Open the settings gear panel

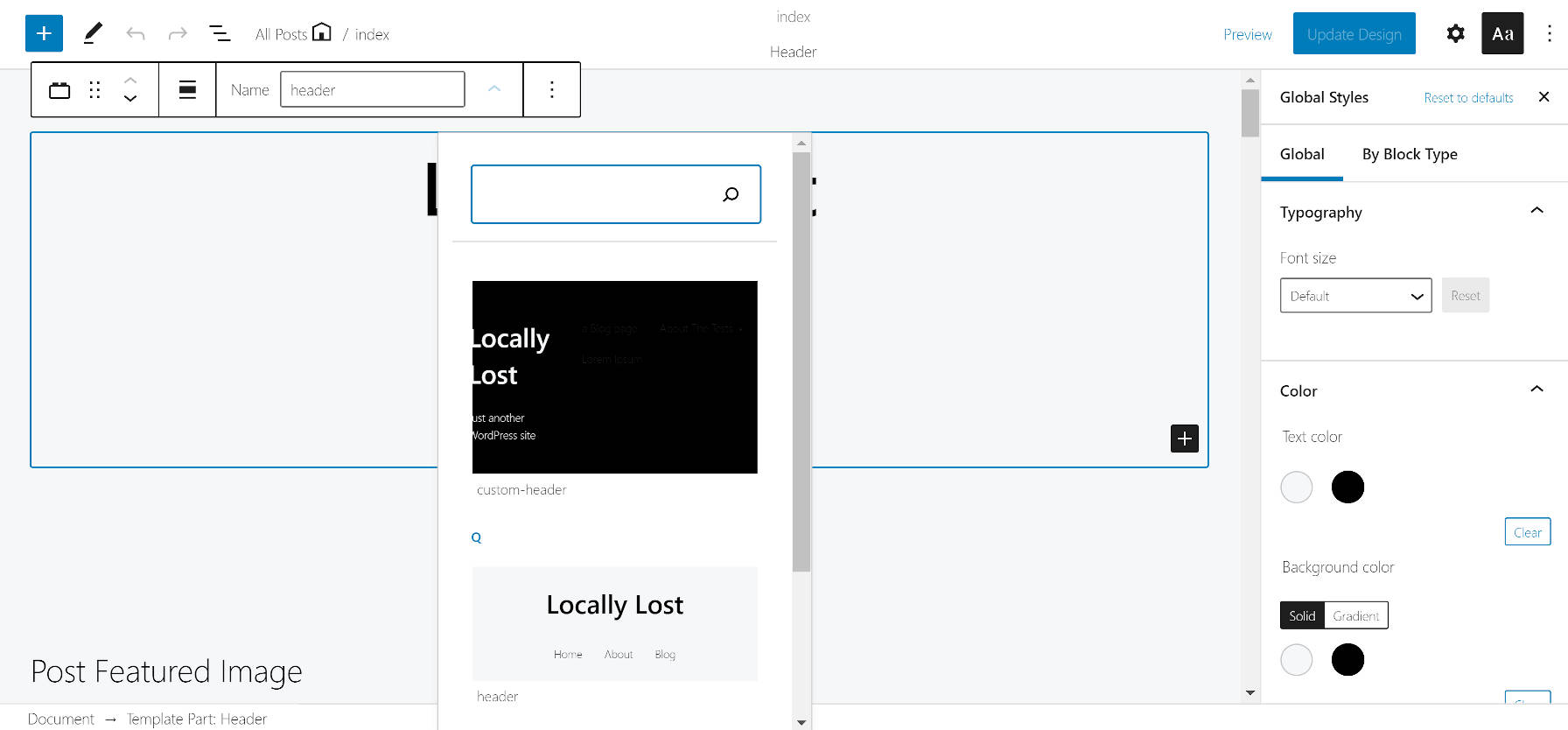[1455, 34]
